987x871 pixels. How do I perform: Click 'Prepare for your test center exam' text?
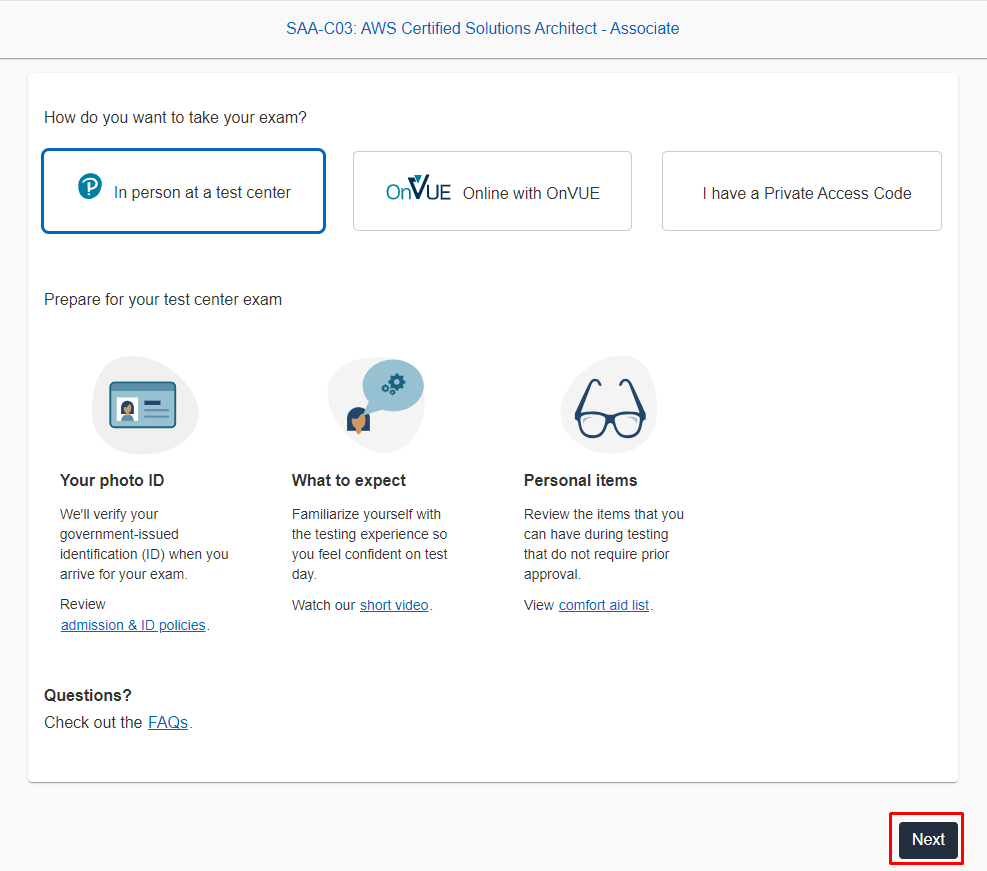(163, 299)
